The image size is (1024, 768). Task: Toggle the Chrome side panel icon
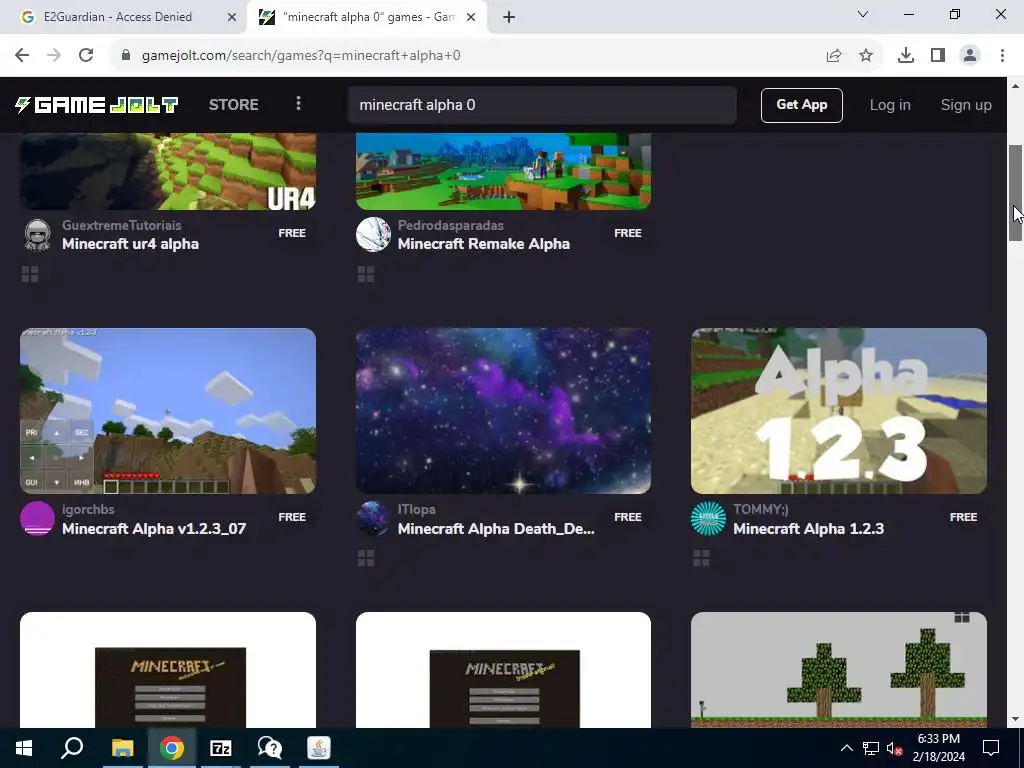point(938,56)
